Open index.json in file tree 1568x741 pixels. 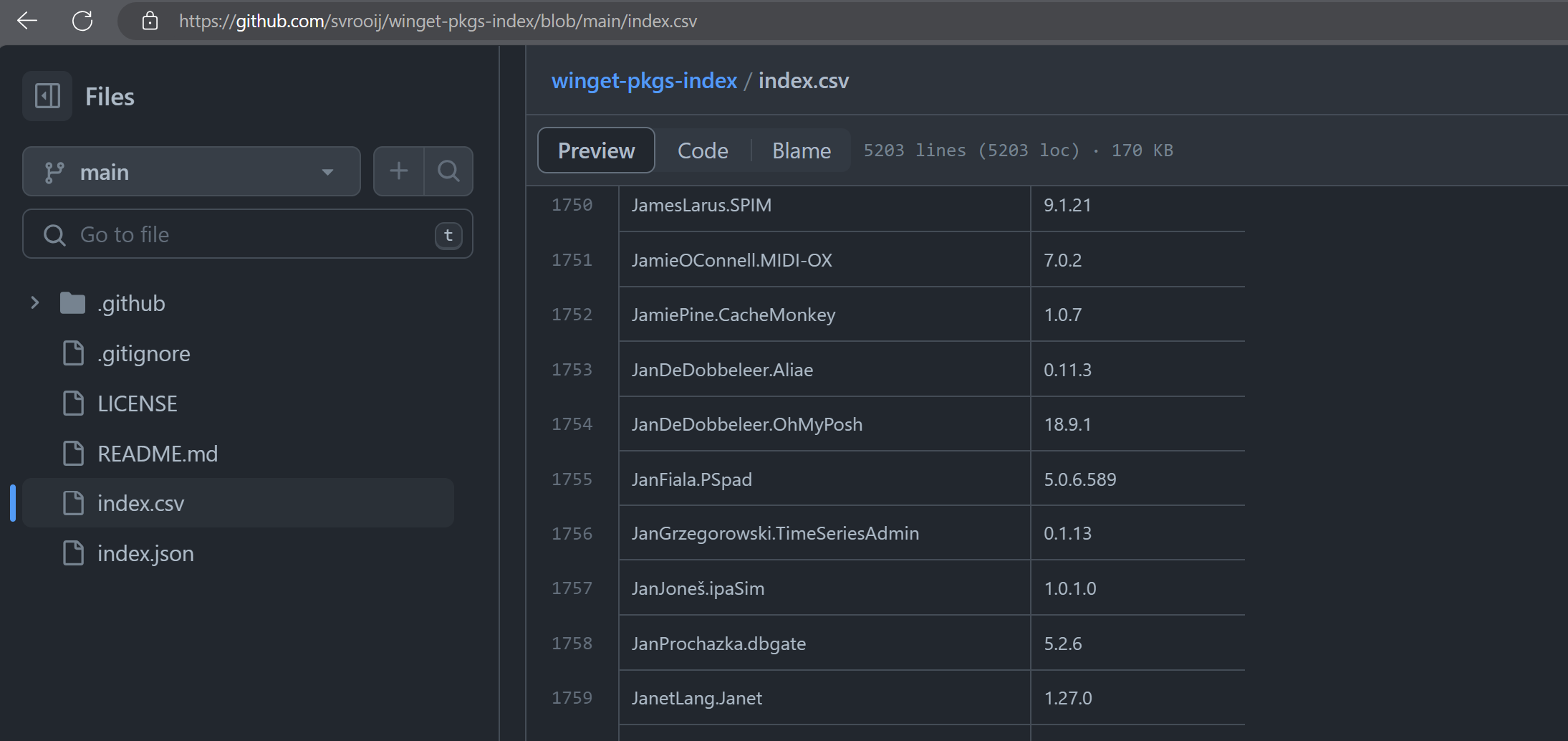(145, 553)
